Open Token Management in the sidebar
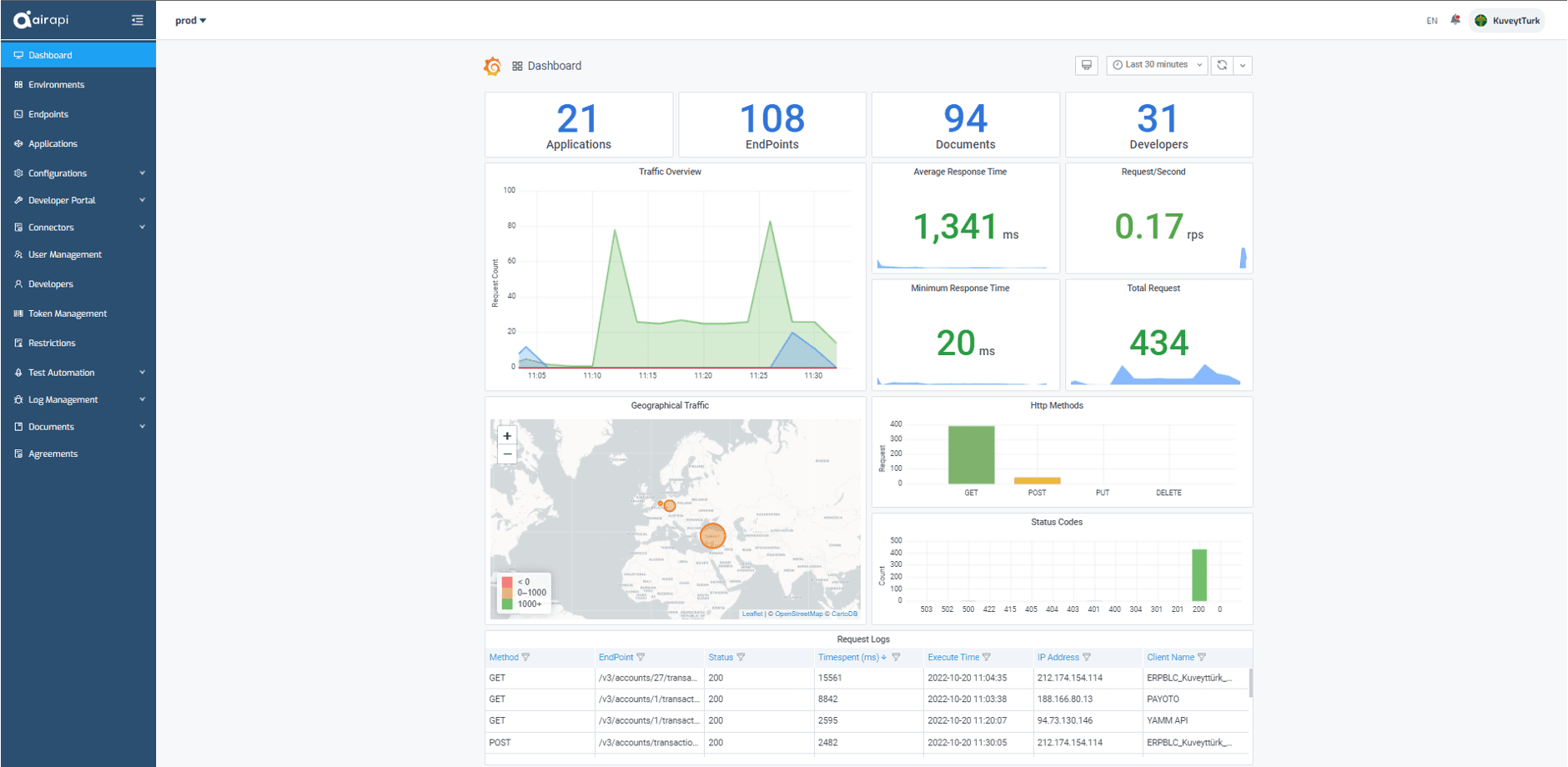Viewport: 1568px width, 767px height. pos(68,313)
